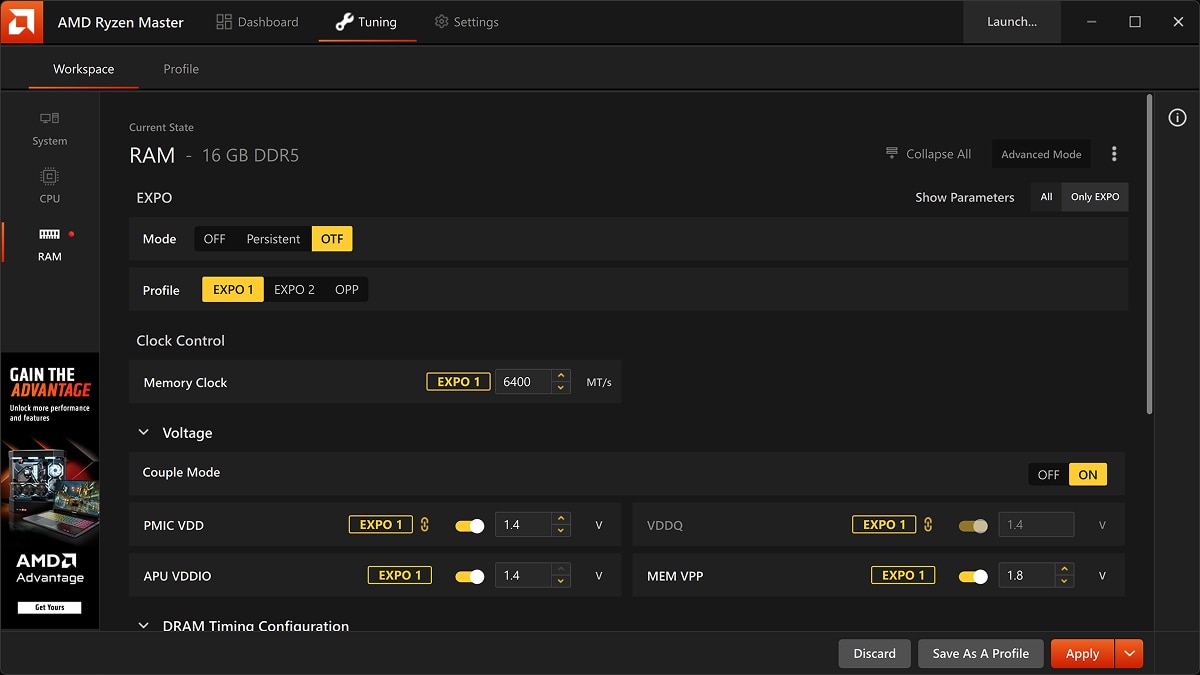Toggle the APU VDDIO switch
This screenshot has width=1200, height=675.
[x=470, y=576]
